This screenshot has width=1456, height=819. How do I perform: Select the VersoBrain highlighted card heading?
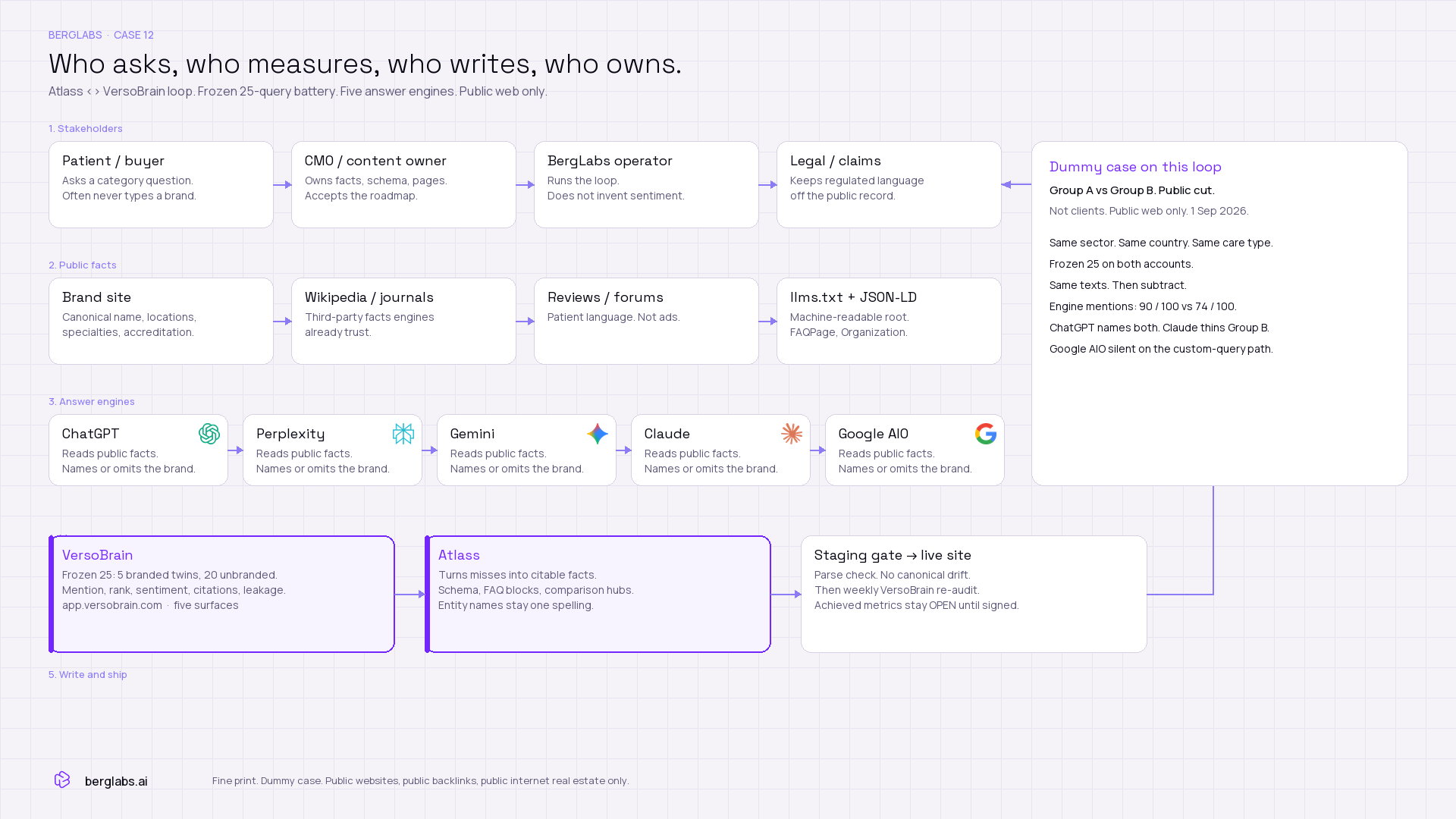tap(98, 555)
